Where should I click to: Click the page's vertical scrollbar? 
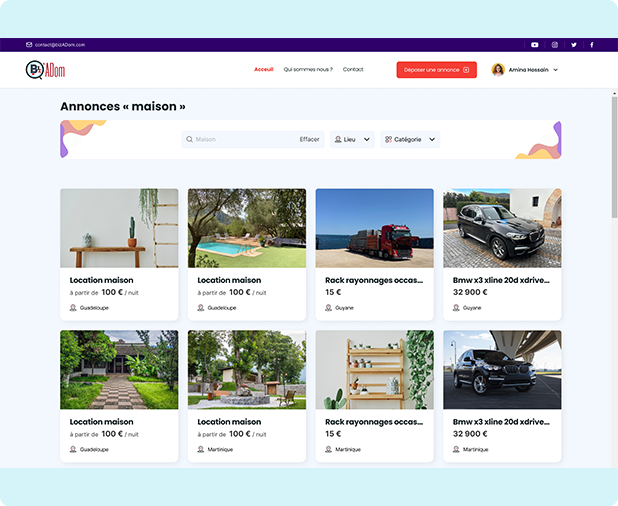613,150
